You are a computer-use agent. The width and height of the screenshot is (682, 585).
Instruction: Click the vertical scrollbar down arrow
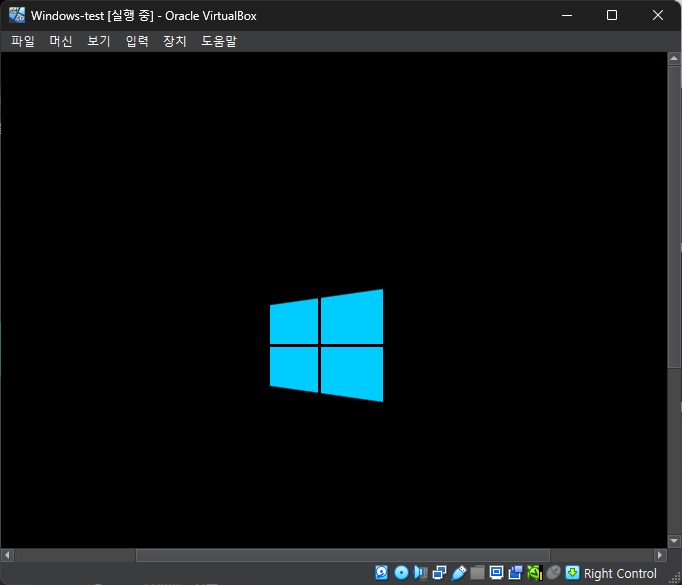(674, 541)
